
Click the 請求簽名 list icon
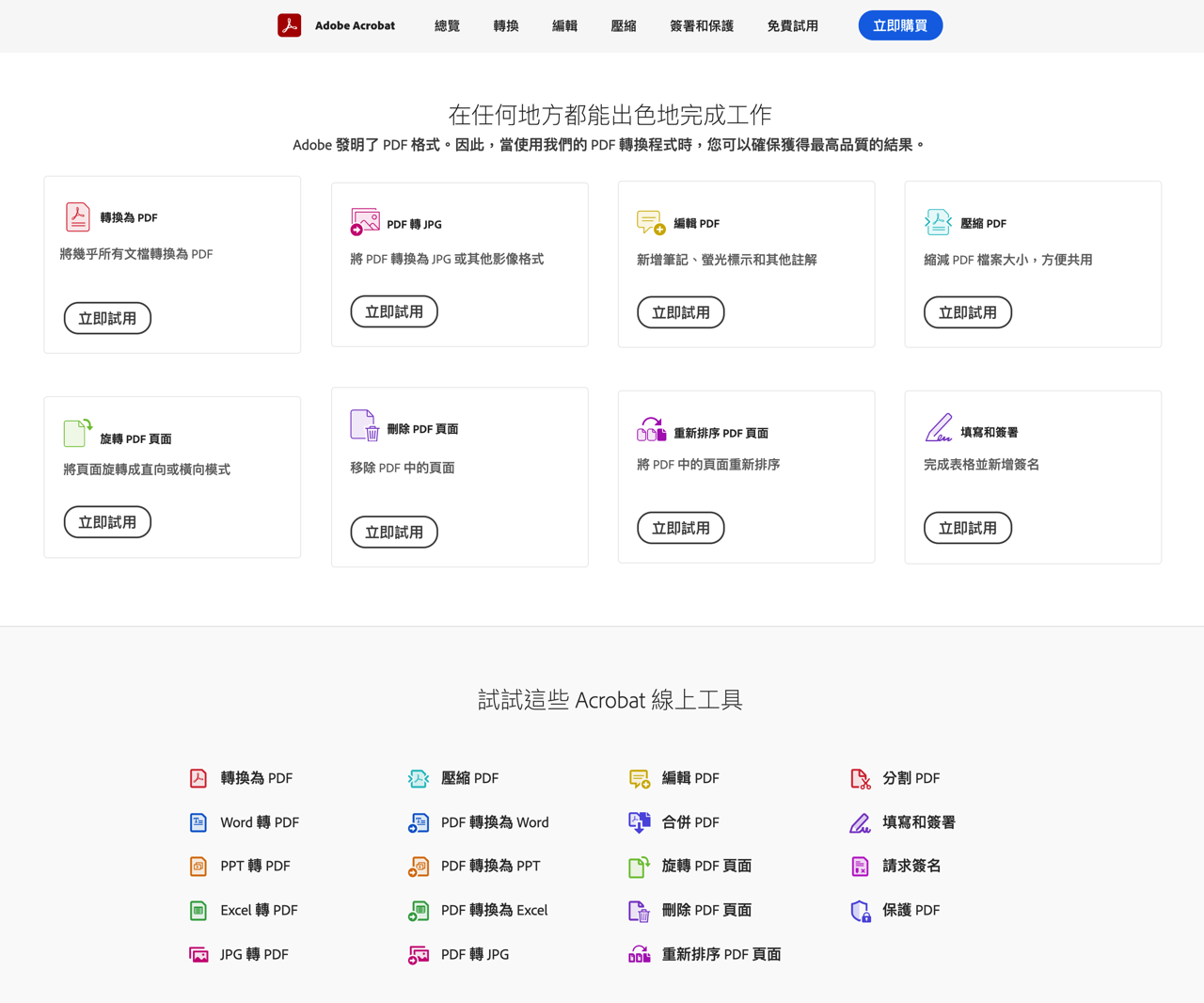point(861,866)
